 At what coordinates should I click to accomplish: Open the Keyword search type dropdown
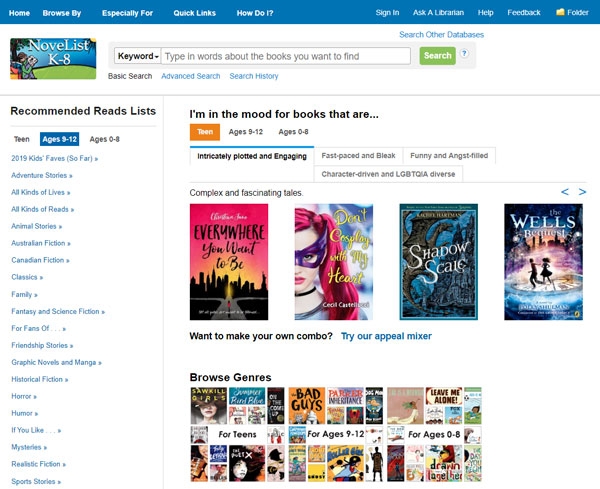138,56
